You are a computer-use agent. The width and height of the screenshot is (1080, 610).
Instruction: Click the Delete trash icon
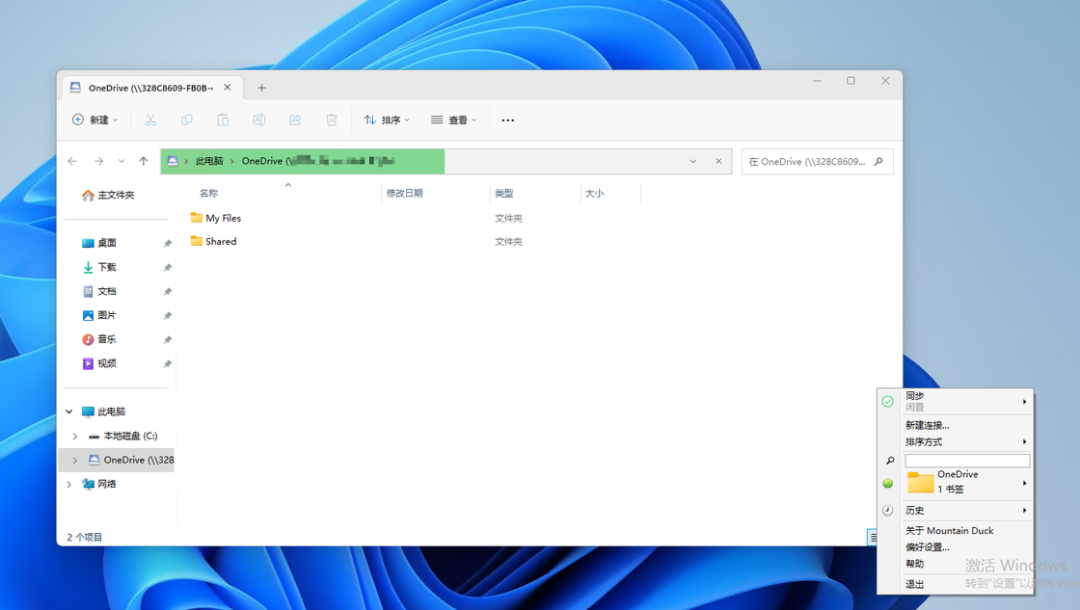click(x=331, y=120)
